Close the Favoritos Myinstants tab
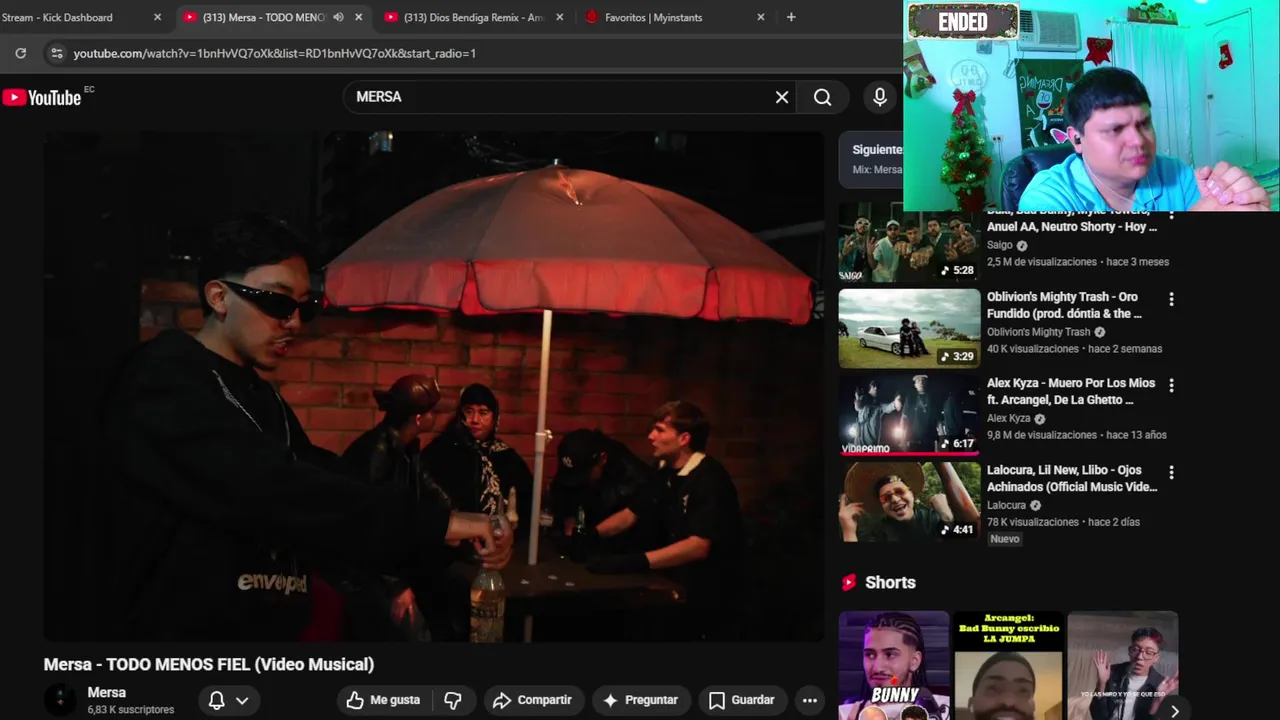This screenshot has height=720, width=1280. [761, 17]
